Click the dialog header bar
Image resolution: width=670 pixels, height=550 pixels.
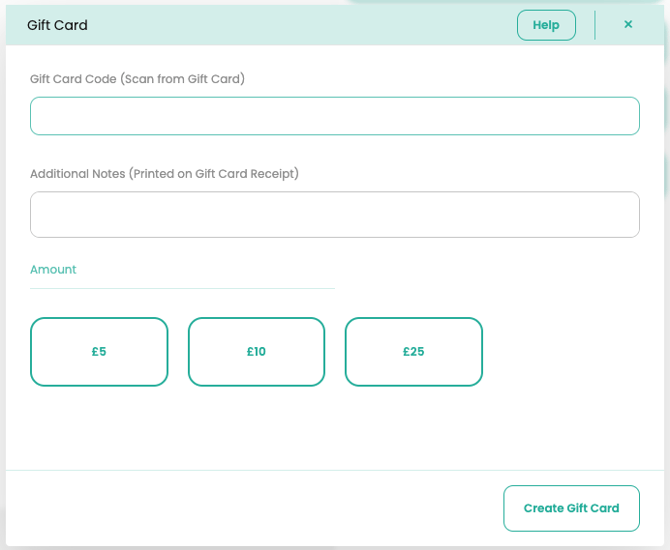(x=300, y=25)
